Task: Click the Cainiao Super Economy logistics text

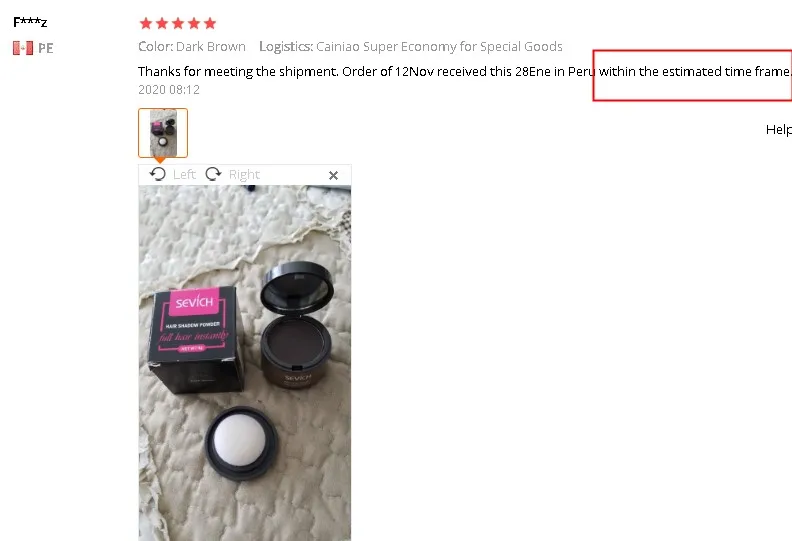Action: (439, 46)
